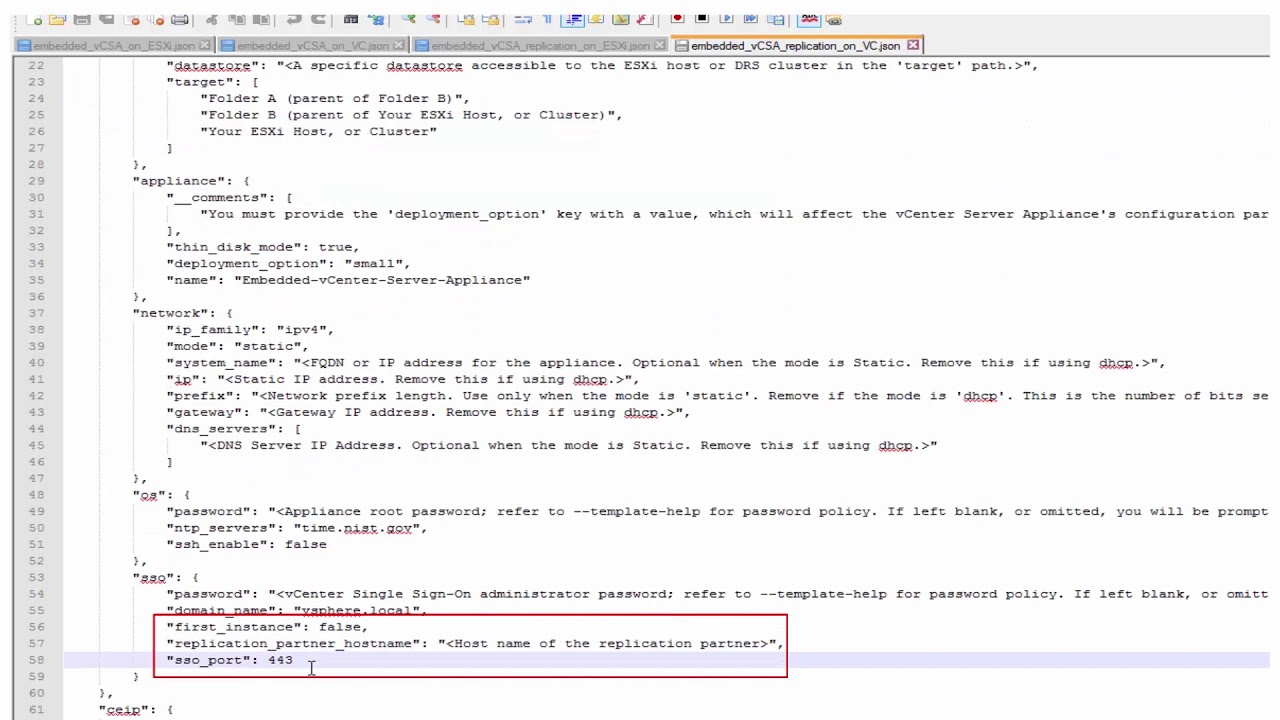Close the embedded_vCSA_on_ESXi.json tab
The image size is (1280, 720).
[x=206, y=46]
